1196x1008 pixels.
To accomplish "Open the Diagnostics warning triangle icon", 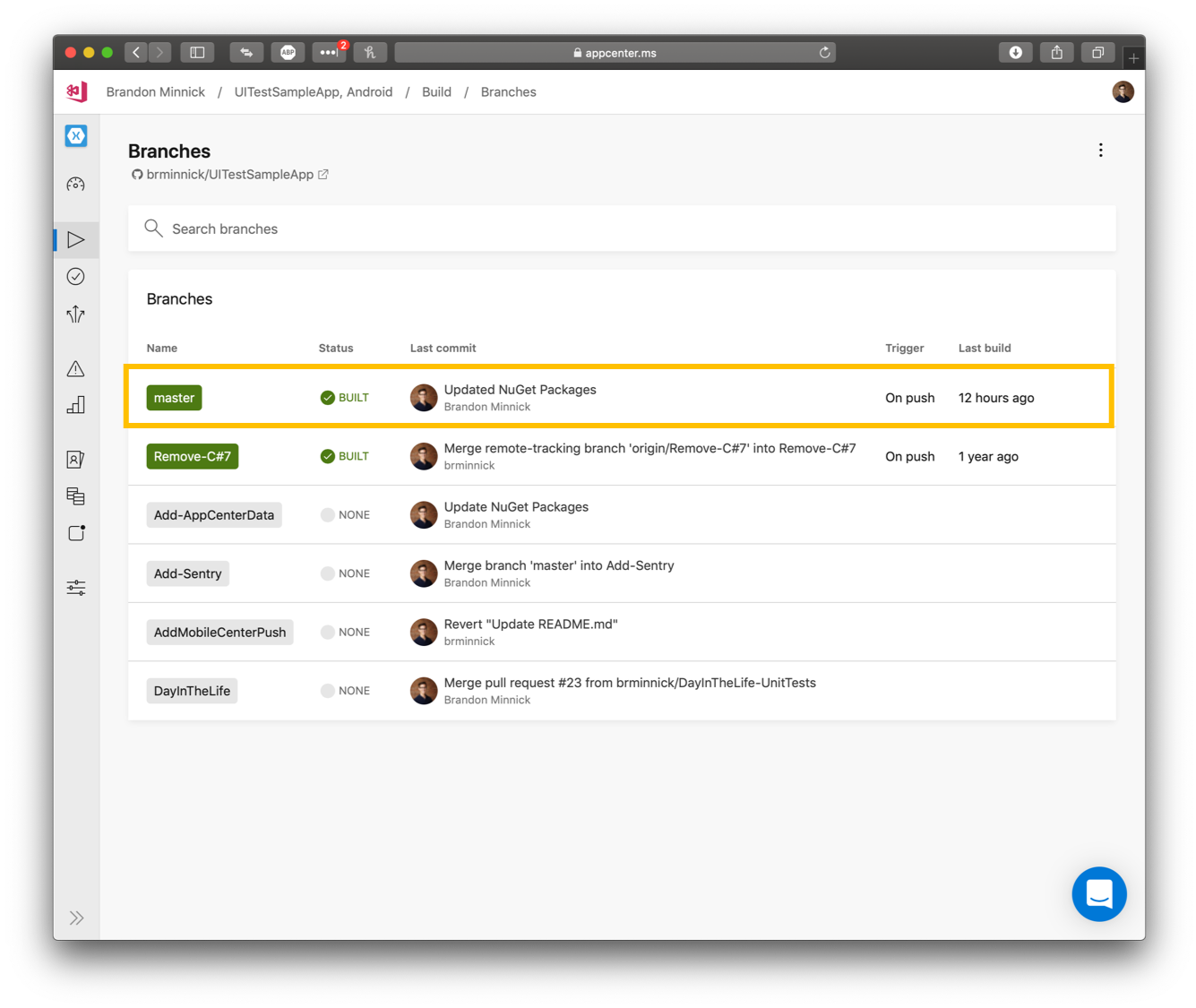I will [76, 368].
